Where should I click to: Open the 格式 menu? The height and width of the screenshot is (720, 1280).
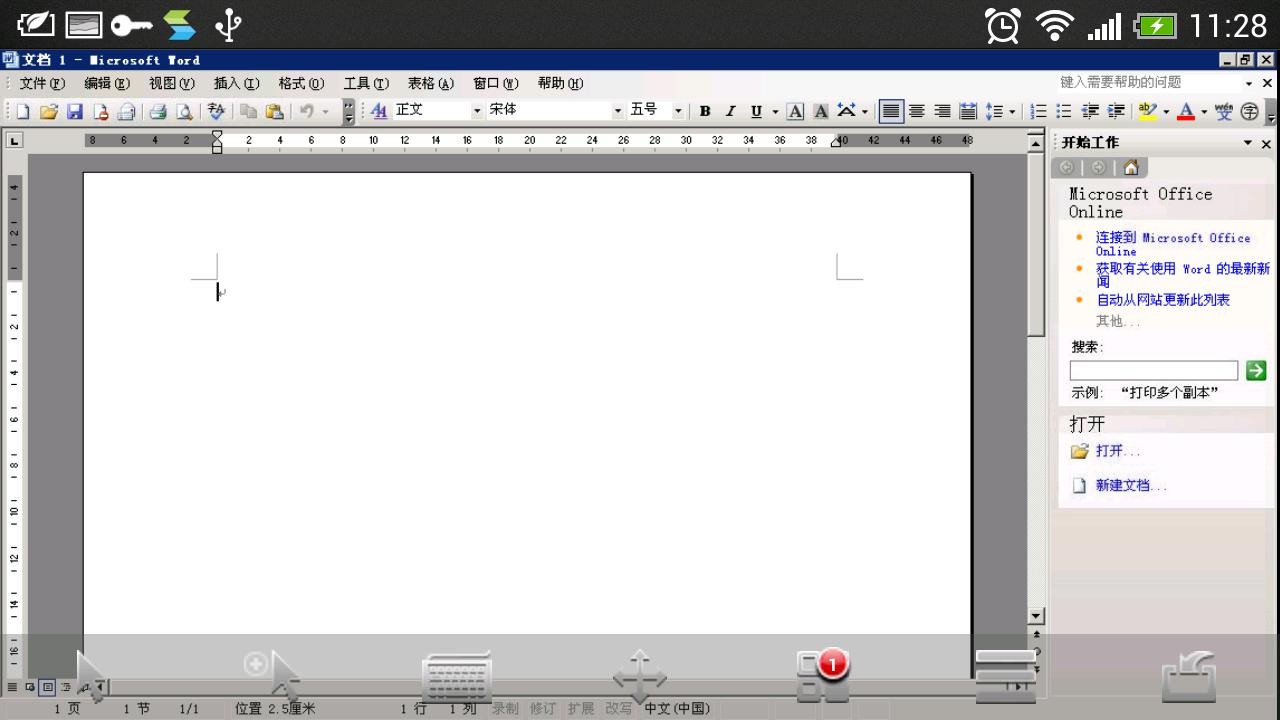pos(299,83)
